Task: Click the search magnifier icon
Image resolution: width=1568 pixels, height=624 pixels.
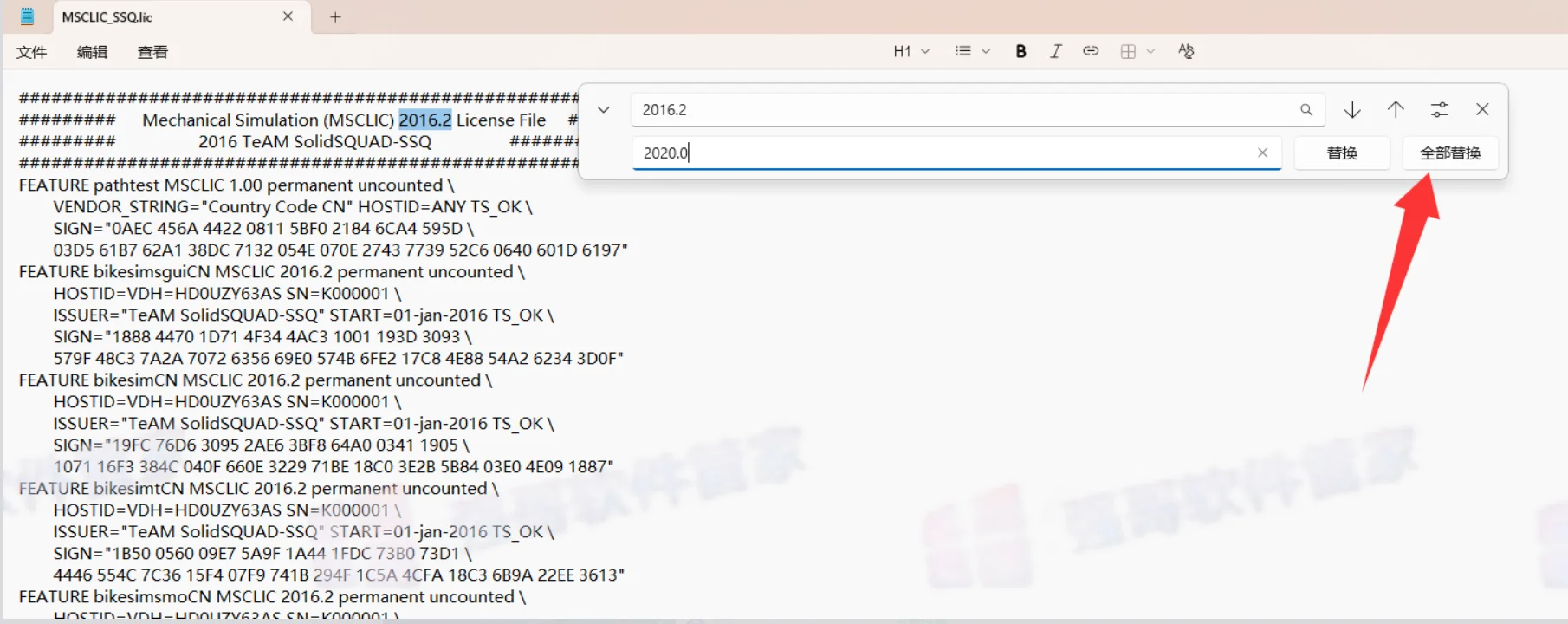Action: click(x=1306, y=110)
